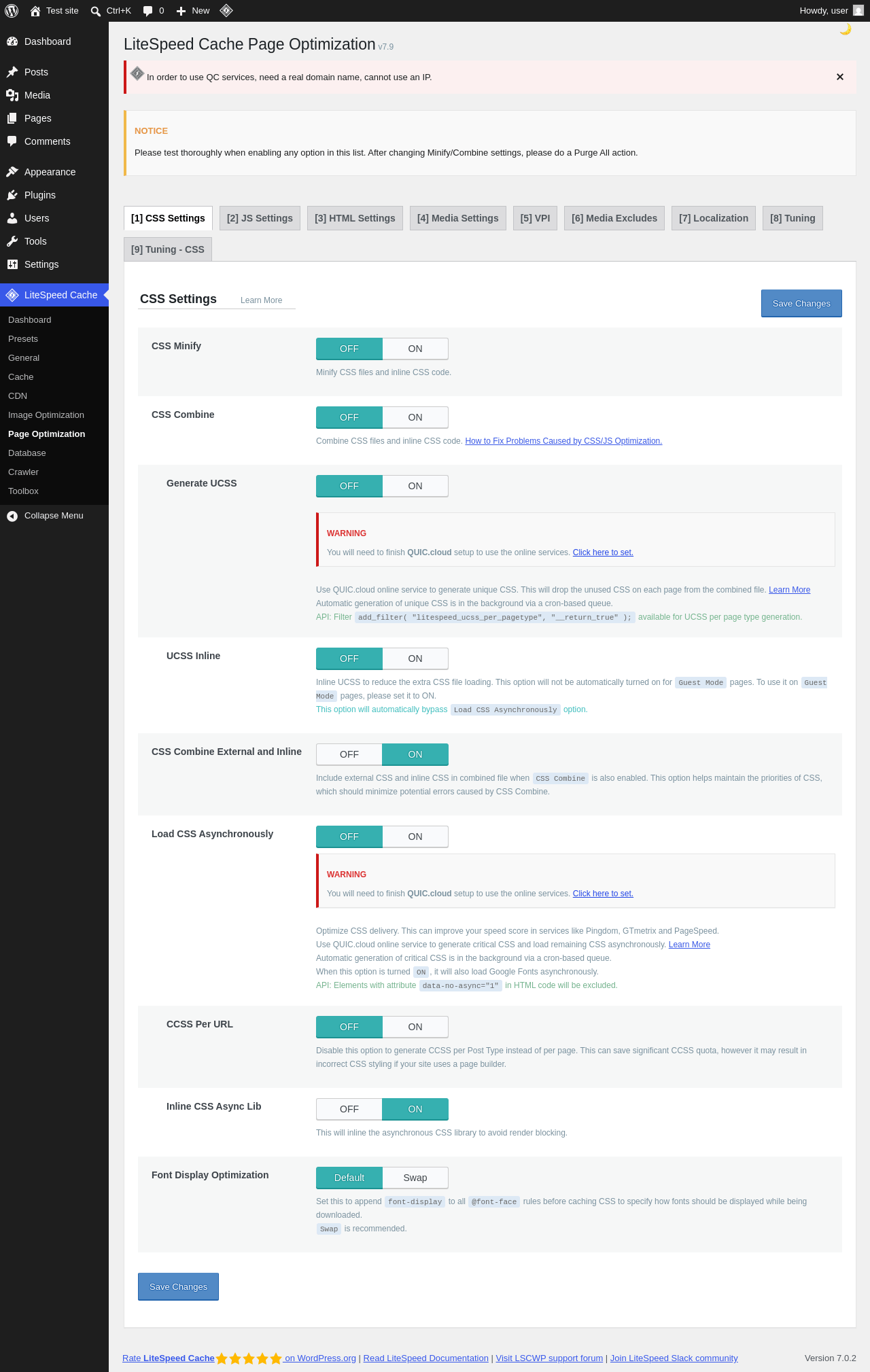Image resolution: width=870 pixels, height=1372 pixels.
Task: Turn Inline CSS Async Lib OFF
Action: coord(349,1109)
